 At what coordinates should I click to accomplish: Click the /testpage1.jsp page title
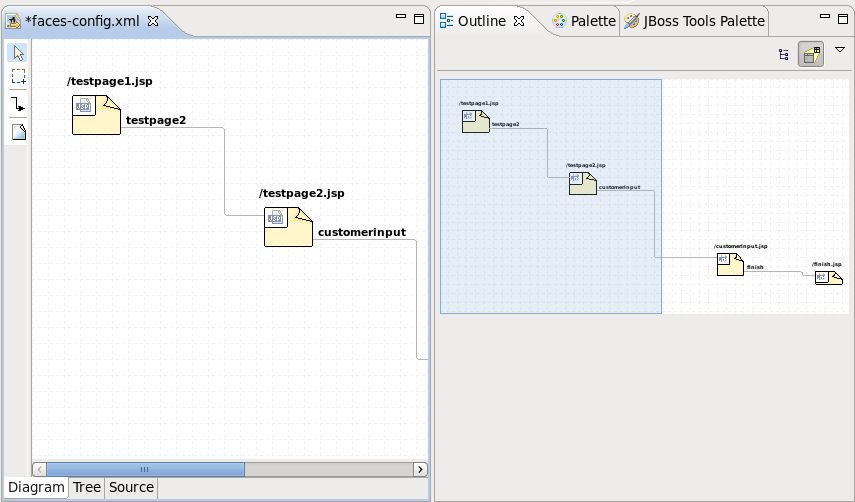point(110,81)
